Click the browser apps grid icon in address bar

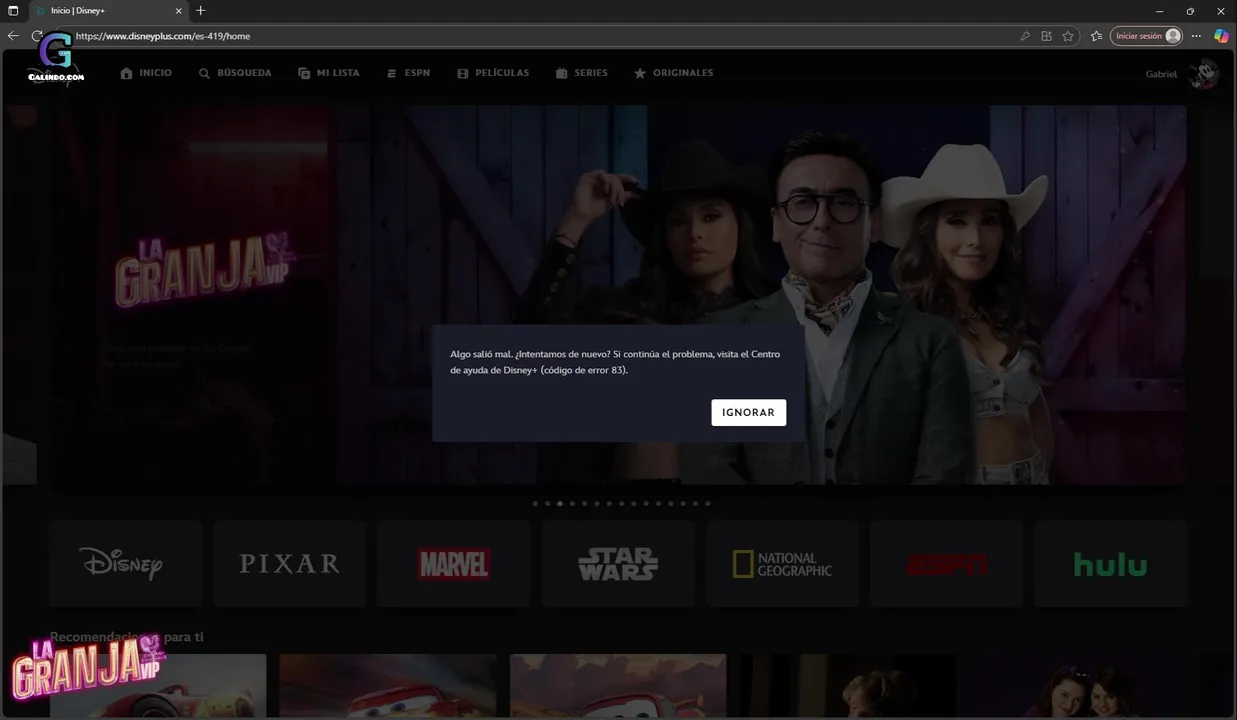pyautogui.click(x=1046, y=36)
